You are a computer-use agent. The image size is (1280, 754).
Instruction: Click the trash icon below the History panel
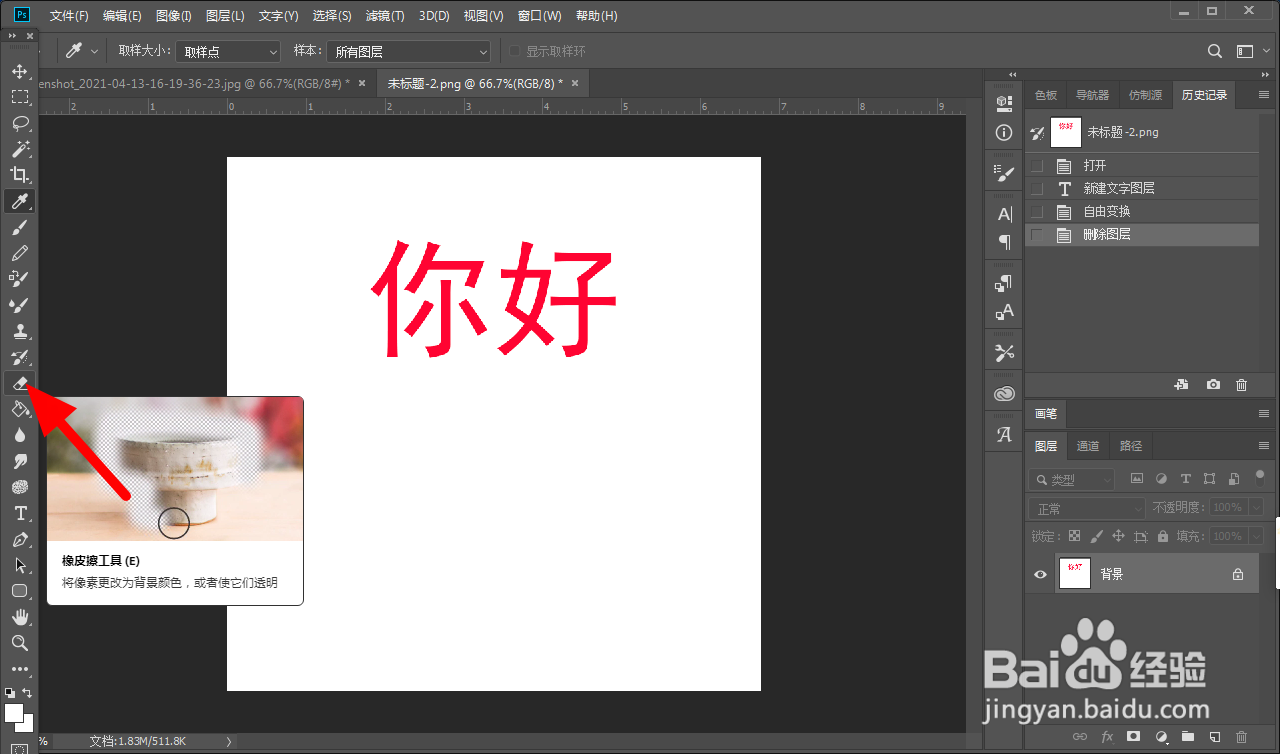tap(1241, 384)
